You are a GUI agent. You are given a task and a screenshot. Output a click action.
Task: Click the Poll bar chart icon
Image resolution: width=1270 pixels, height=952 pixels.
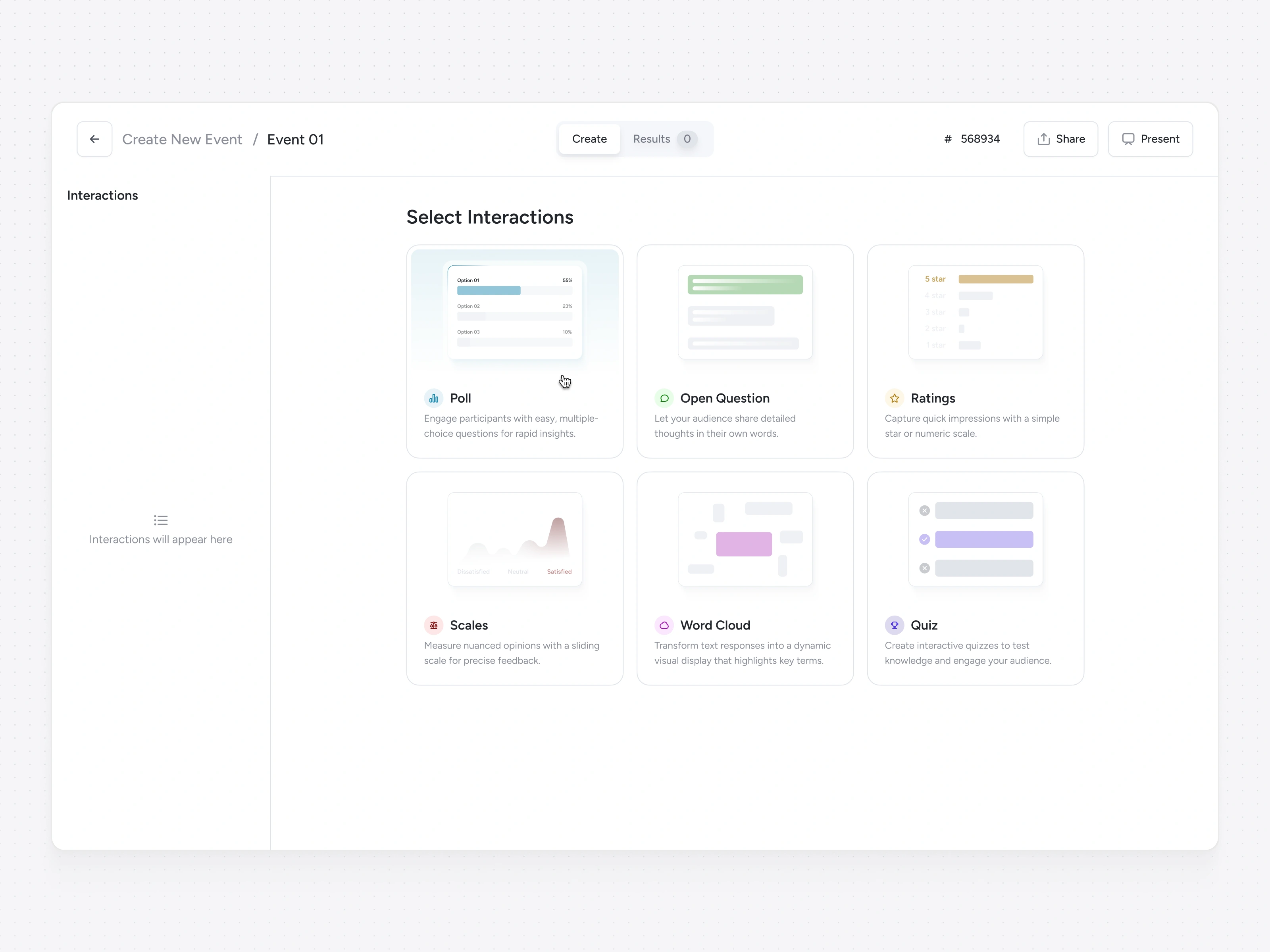coord(433,398)
